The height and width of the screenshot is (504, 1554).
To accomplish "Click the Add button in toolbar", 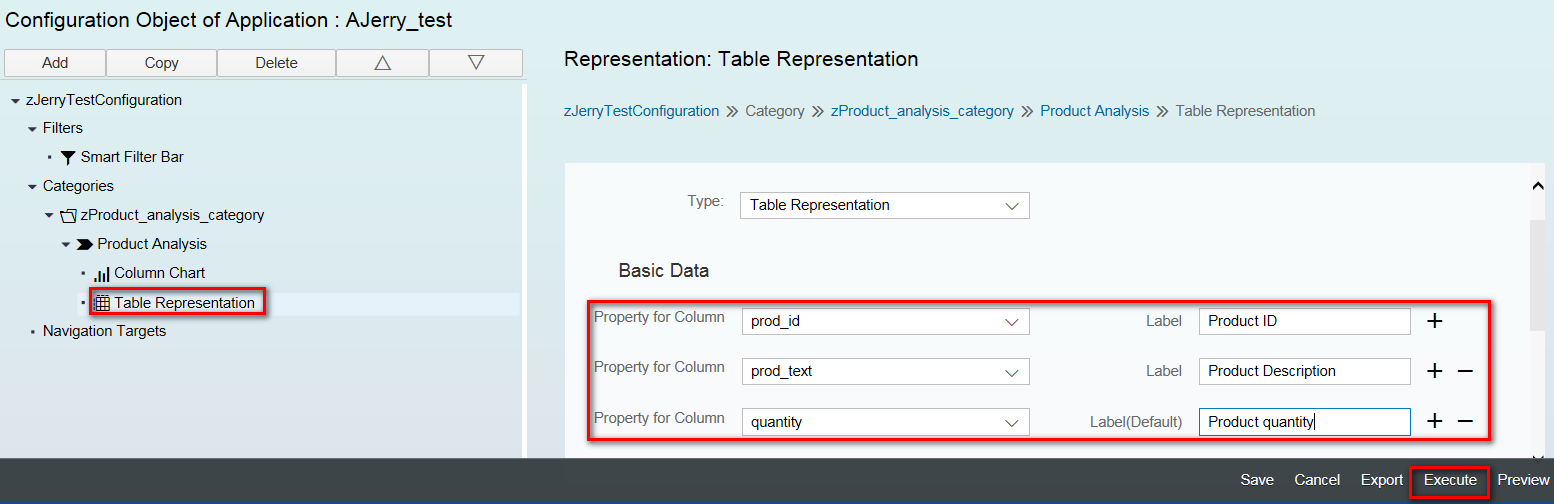I will (x=55, y=63).
